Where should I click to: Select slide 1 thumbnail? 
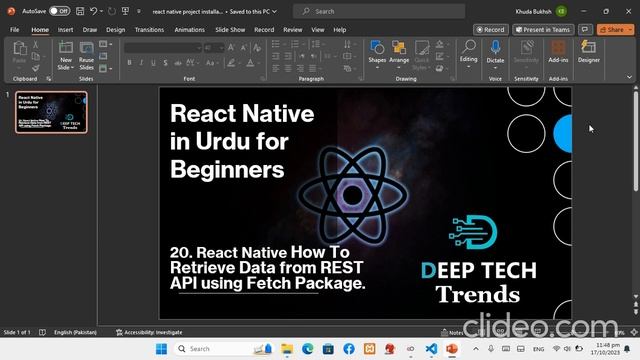(x=51, y=112)
